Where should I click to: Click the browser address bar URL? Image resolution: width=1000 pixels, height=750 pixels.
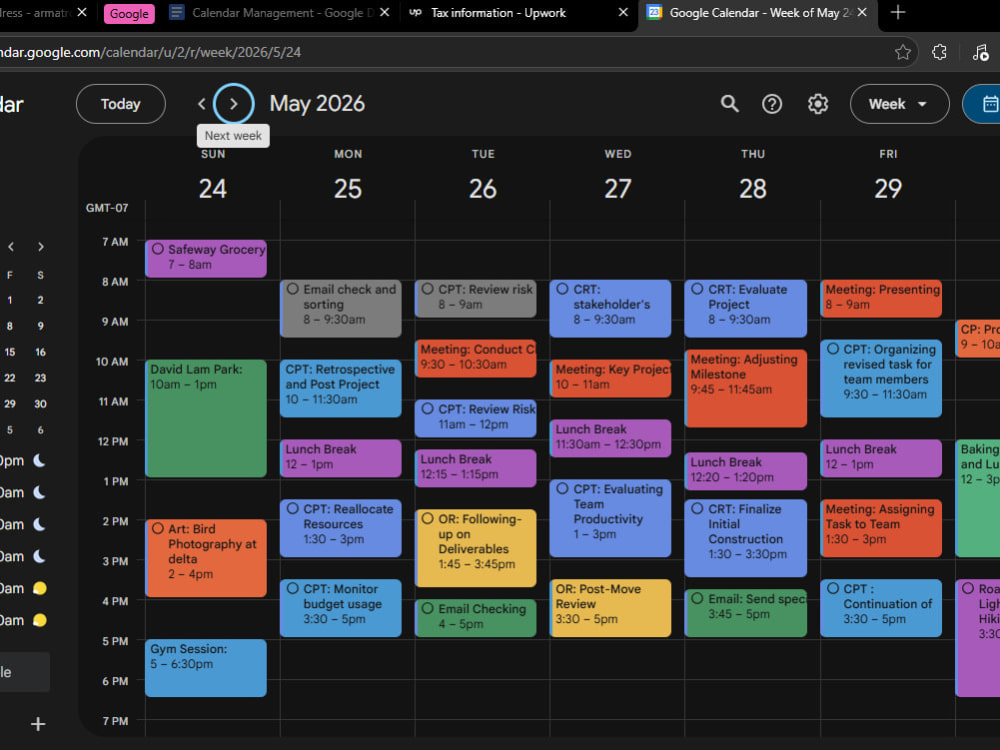tap(151, 52)
